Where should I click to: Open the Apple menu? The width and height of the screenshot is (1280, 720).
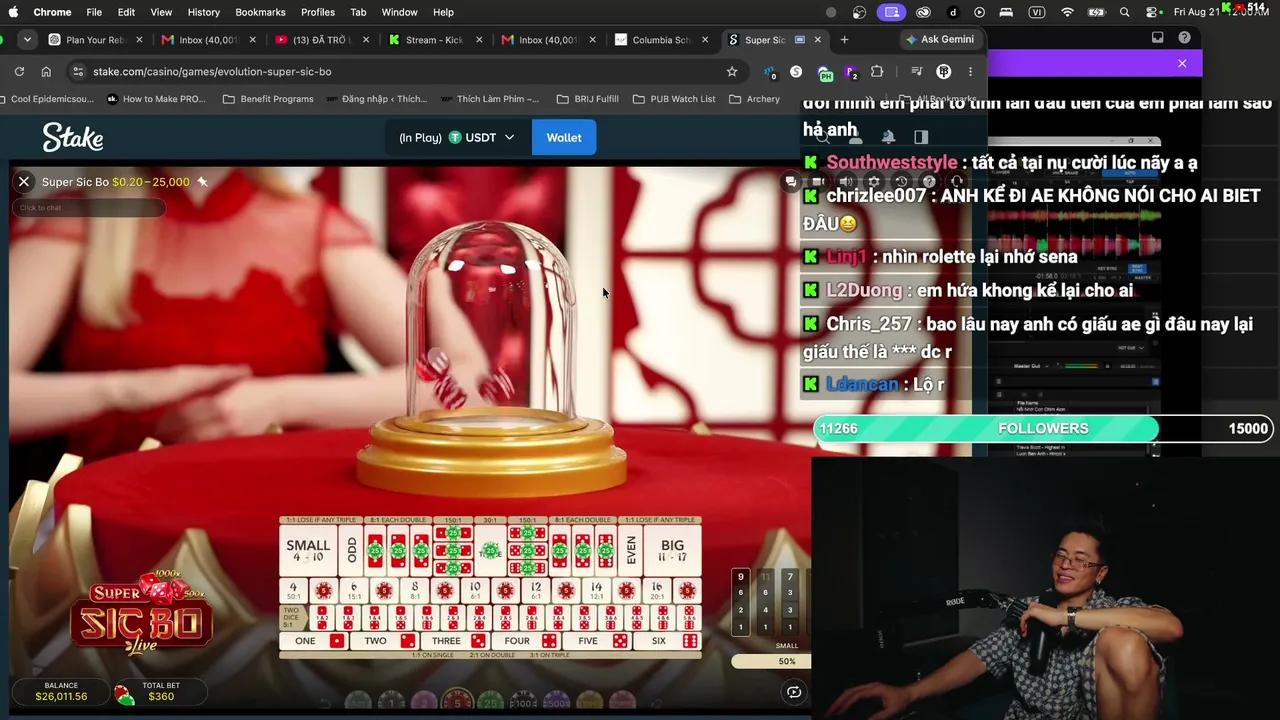[x=14, y=12]
